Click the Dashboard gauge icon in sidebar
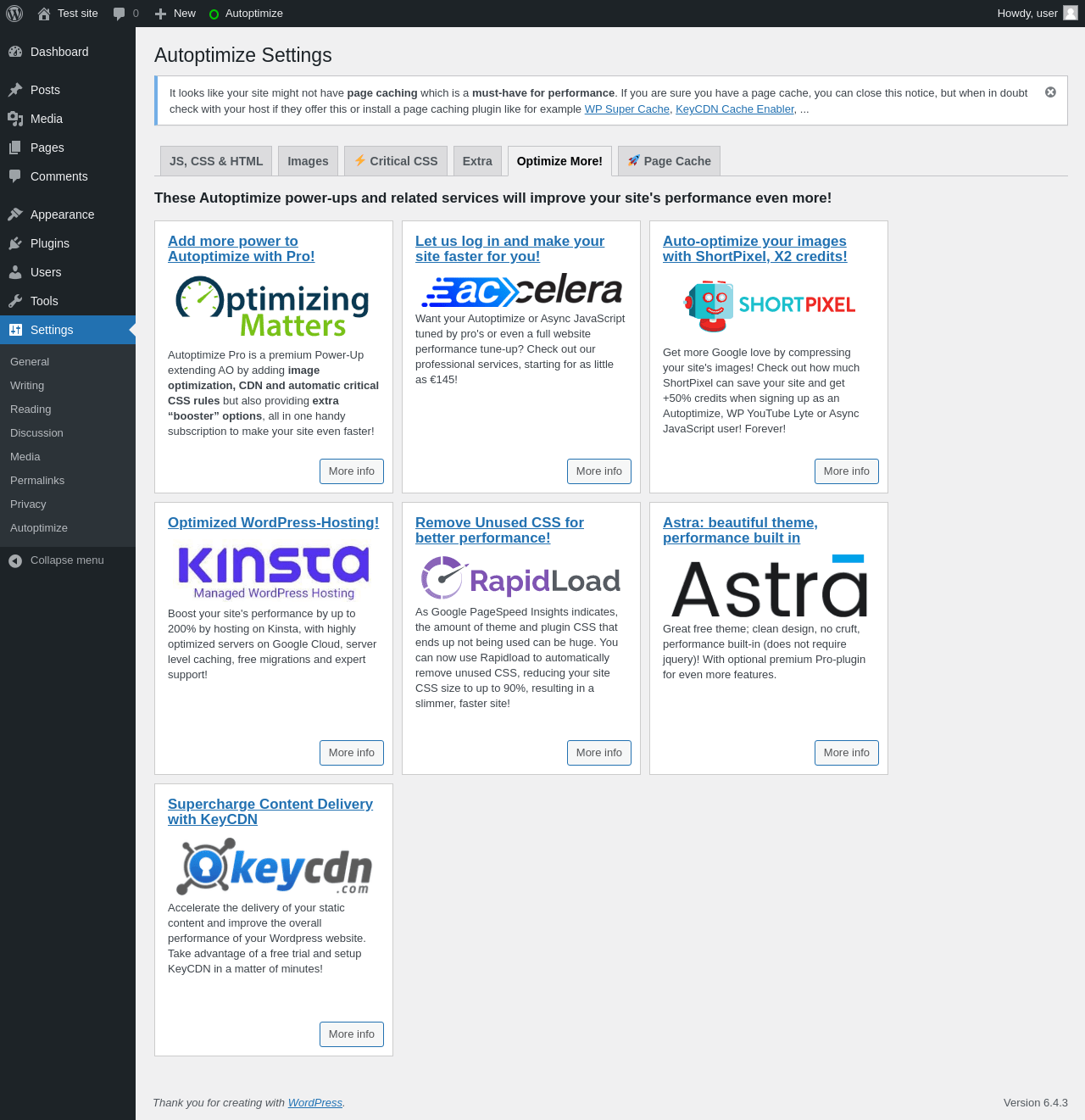This screenshot has height=1120, width=1085. [15, 52]
